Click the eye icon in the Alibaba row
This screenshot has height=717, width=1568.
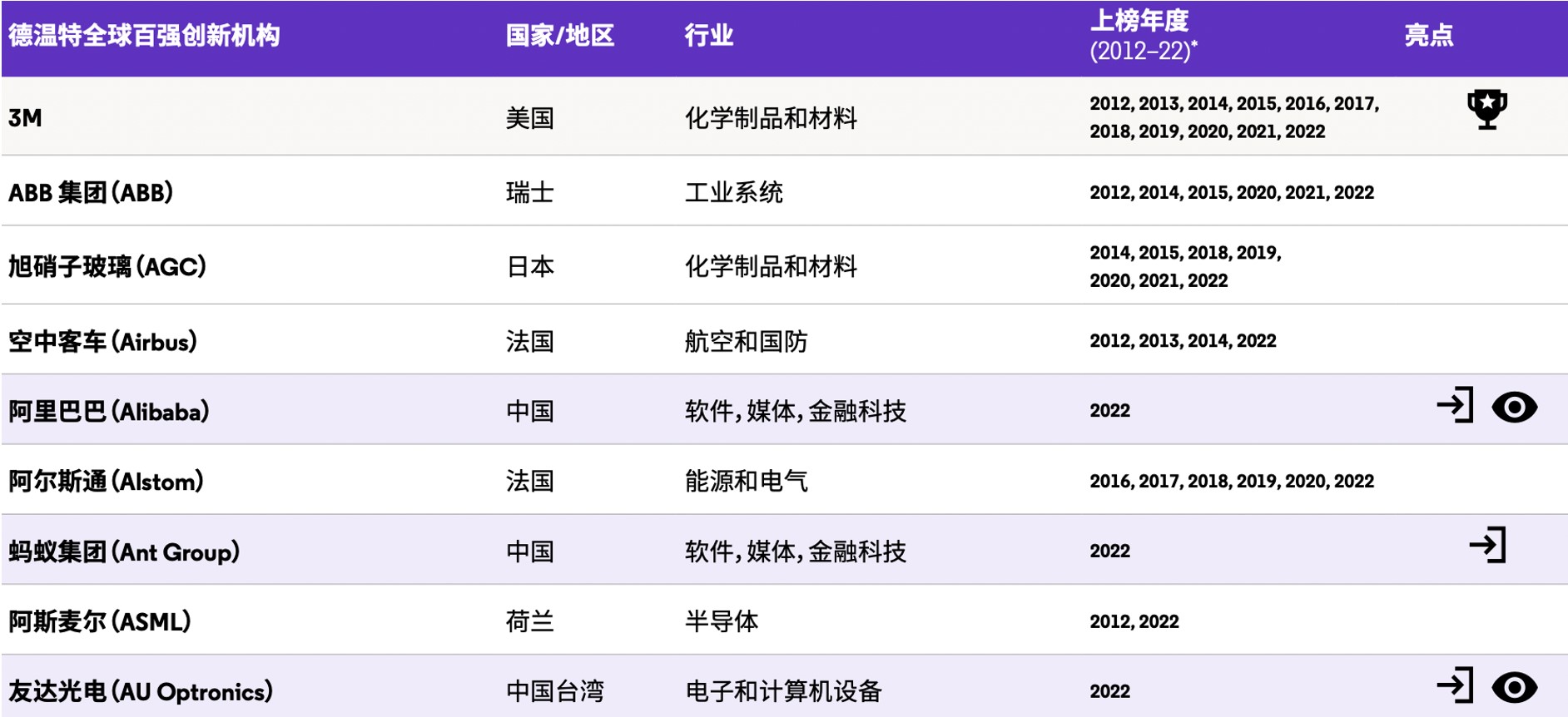tap(1515, 407)
